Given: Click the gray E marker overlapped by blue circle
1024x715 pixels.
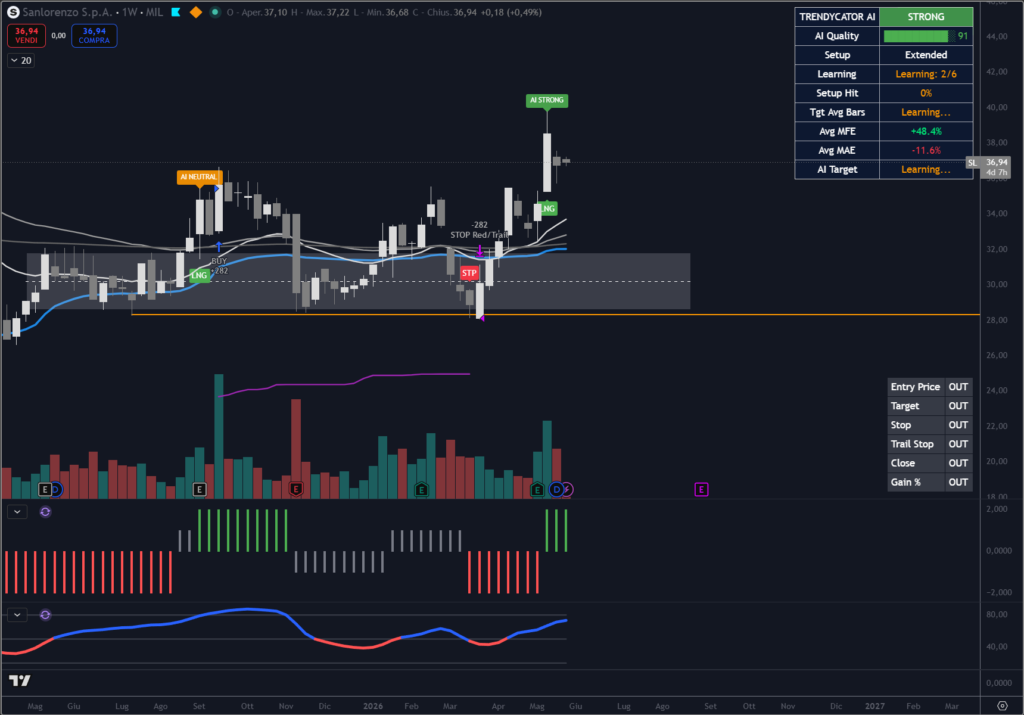Looking at the screenshot, I should (44, 489).
